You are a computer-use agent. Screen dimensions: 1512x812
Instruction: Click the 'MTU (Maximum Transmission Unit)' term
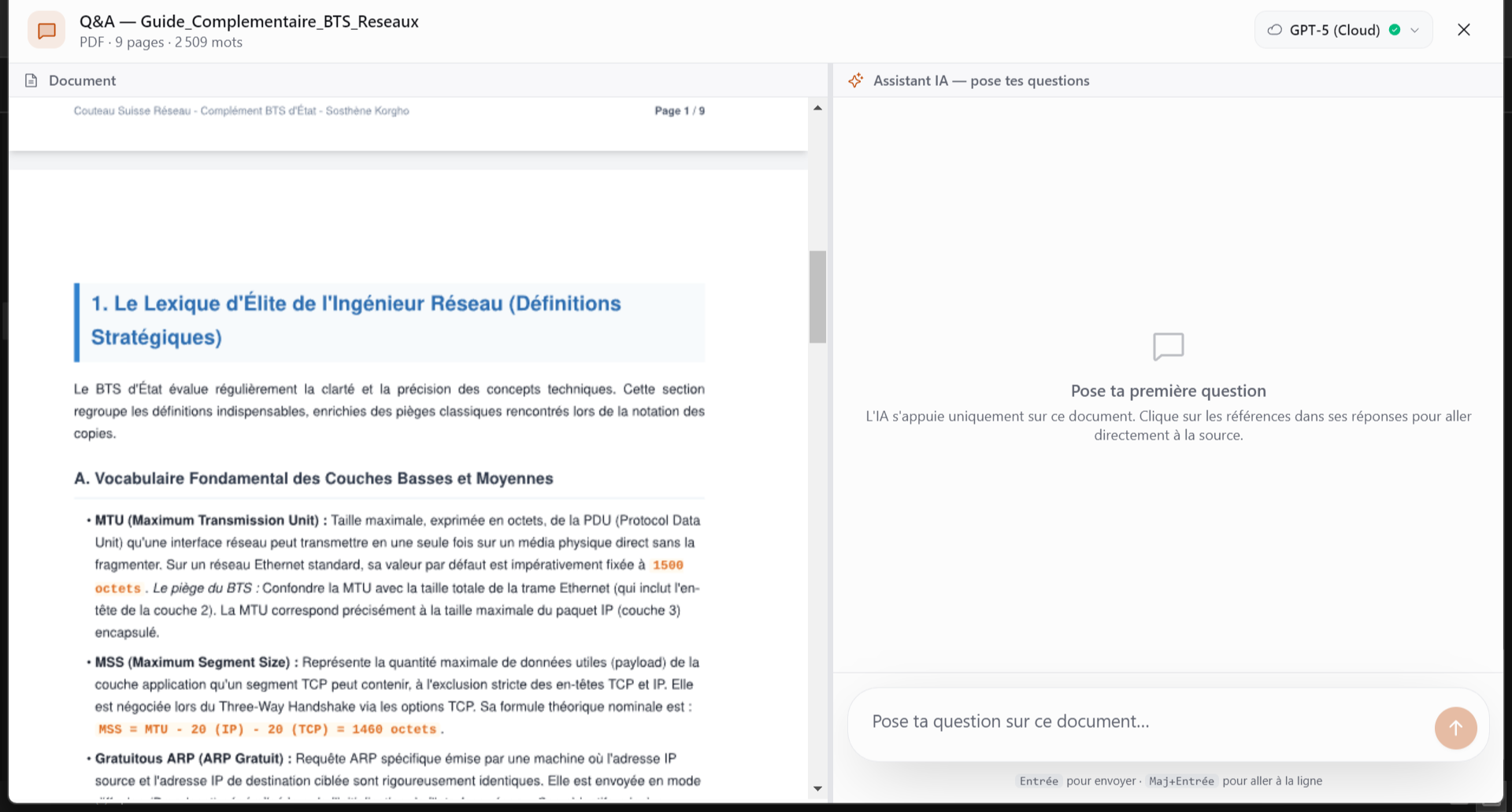(211, 520)
